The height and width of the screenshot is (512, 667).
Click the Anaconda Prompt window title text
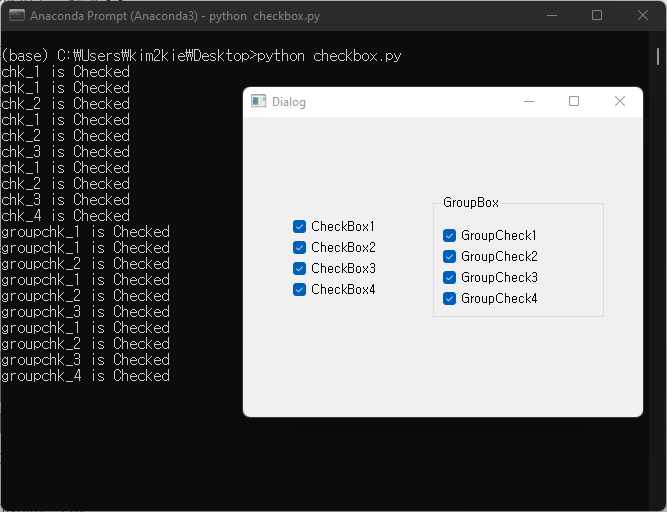point(175,16)
